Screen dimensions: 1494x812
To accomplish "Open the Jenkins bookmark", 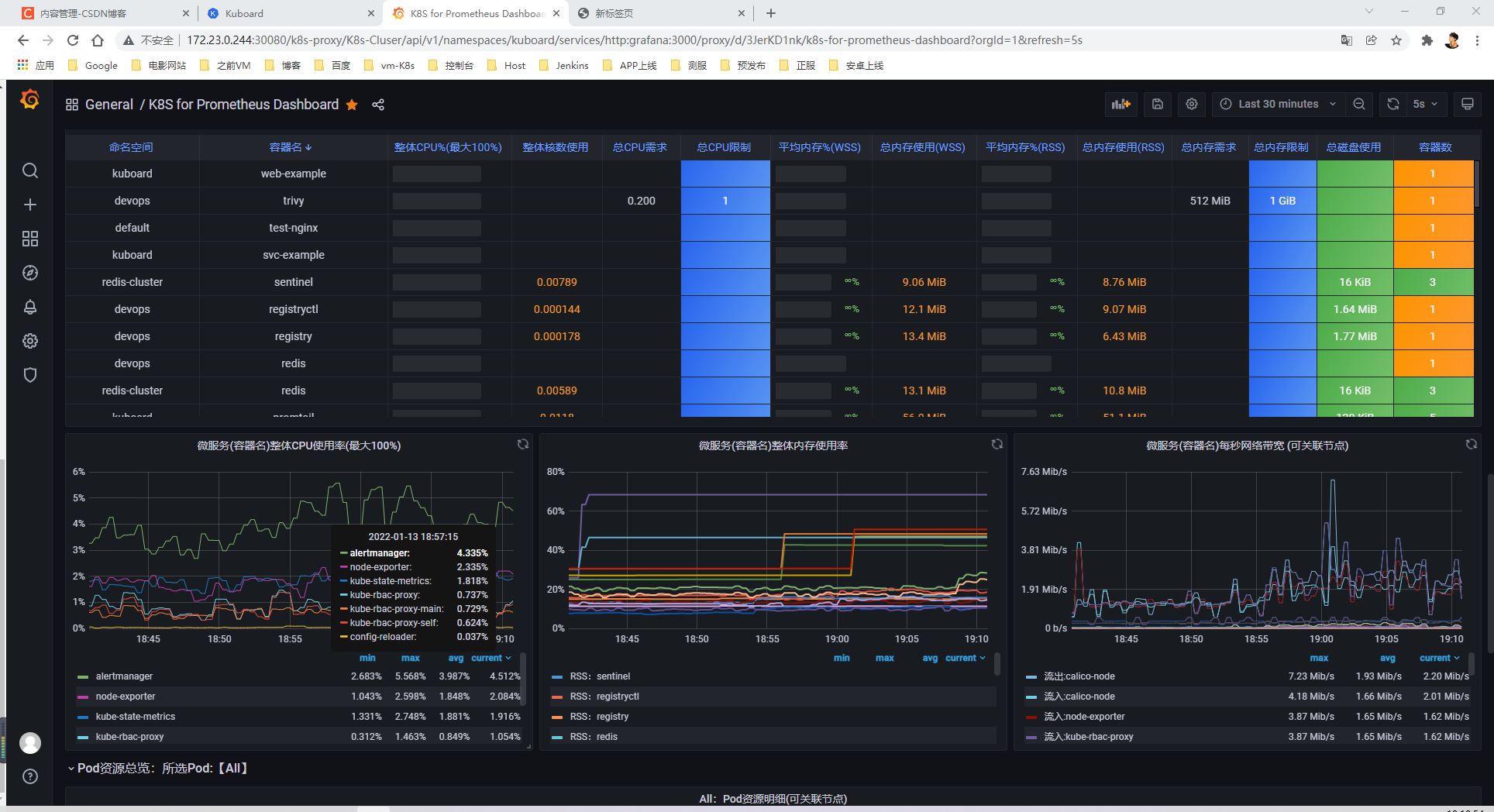I will (x=563, y=66).
